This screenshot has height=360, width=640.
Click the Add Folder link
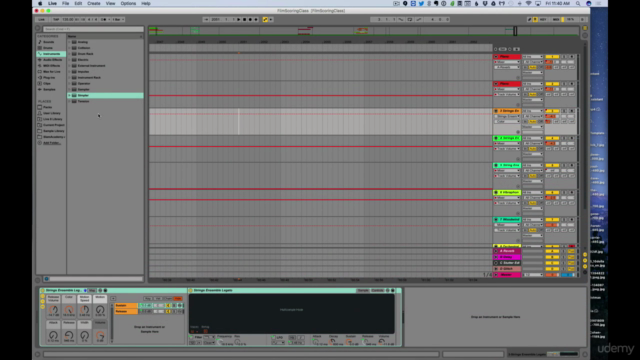pyautogui.click(x=52, y=143)
